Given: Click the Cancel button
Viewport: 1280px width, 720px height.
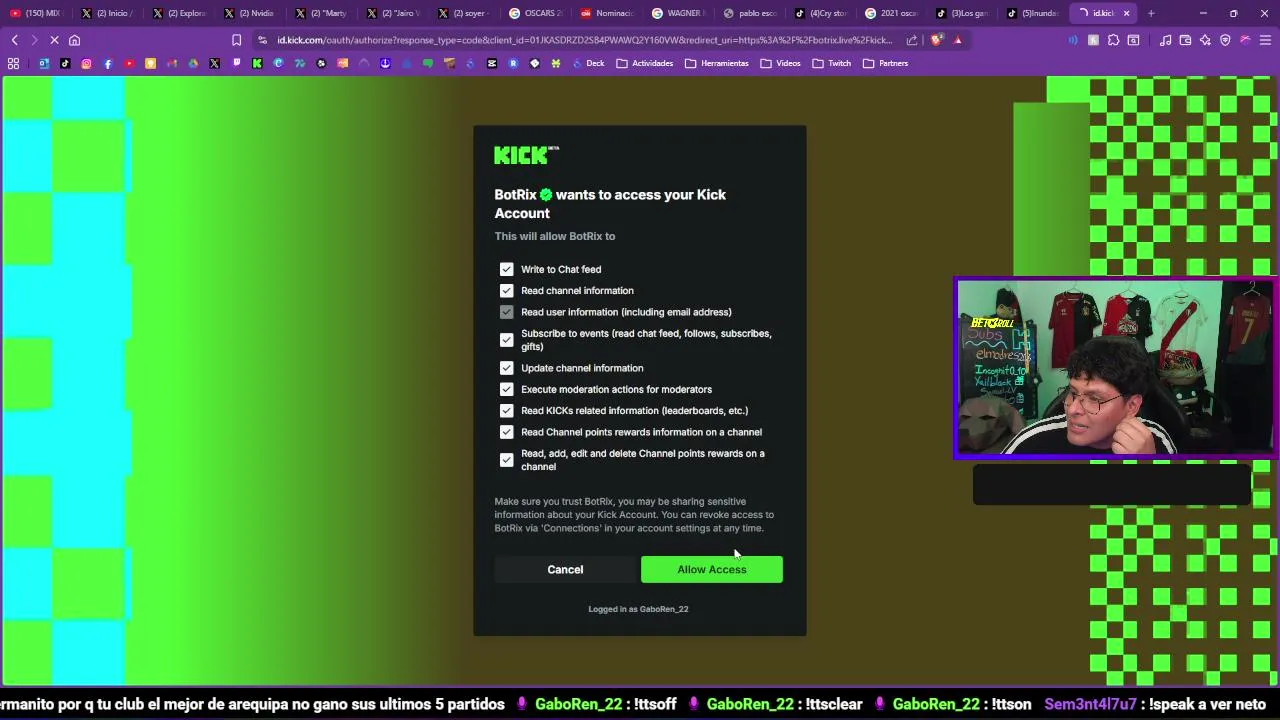Looking at the screenshot, I should click(565, 569).
